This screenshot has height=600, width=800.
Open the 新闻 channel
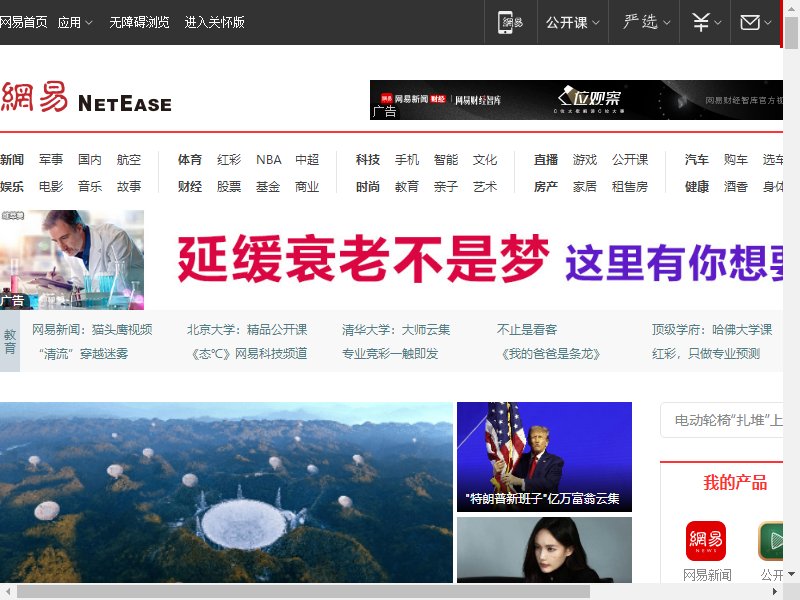point(12,160)
